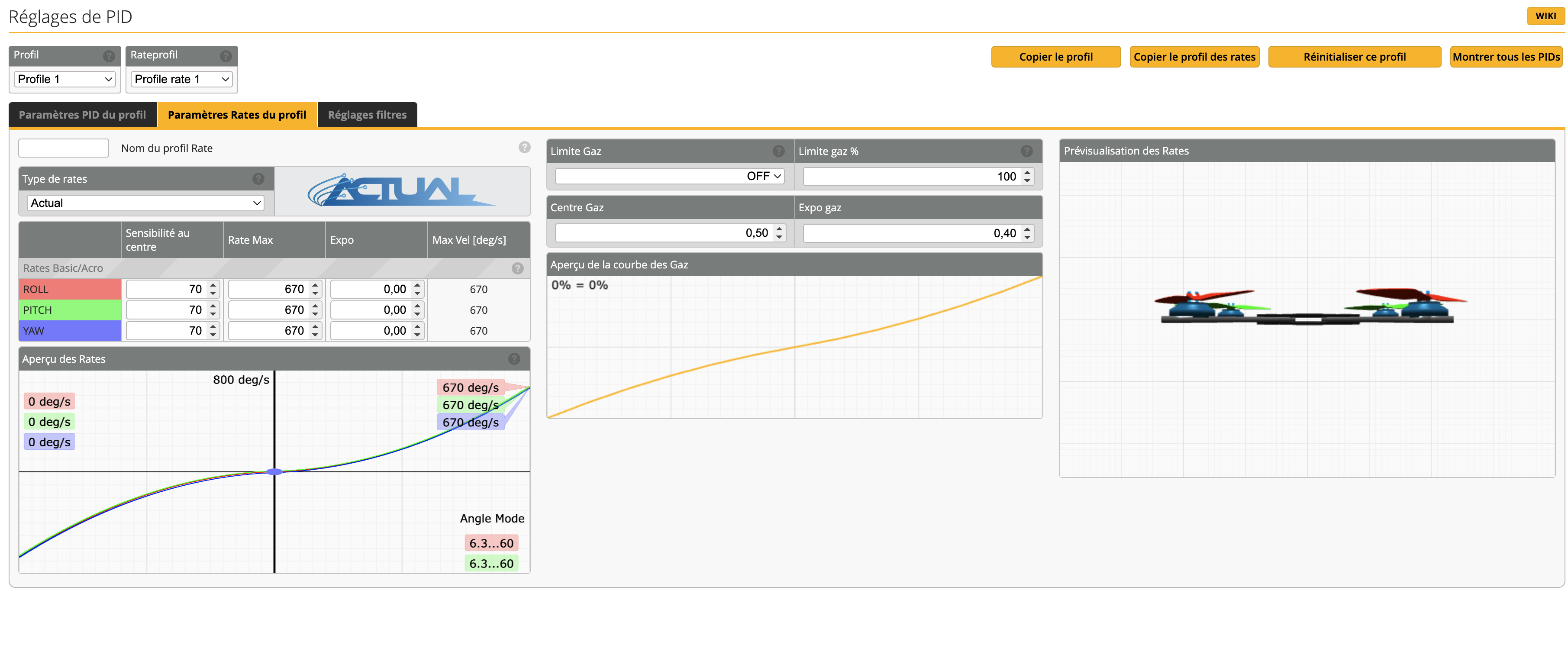Viewport: 1568px width, 658px height.
Task: Open the Profile rate 1 dropdown
Action: pyautogui.click(x=181, y=79)
